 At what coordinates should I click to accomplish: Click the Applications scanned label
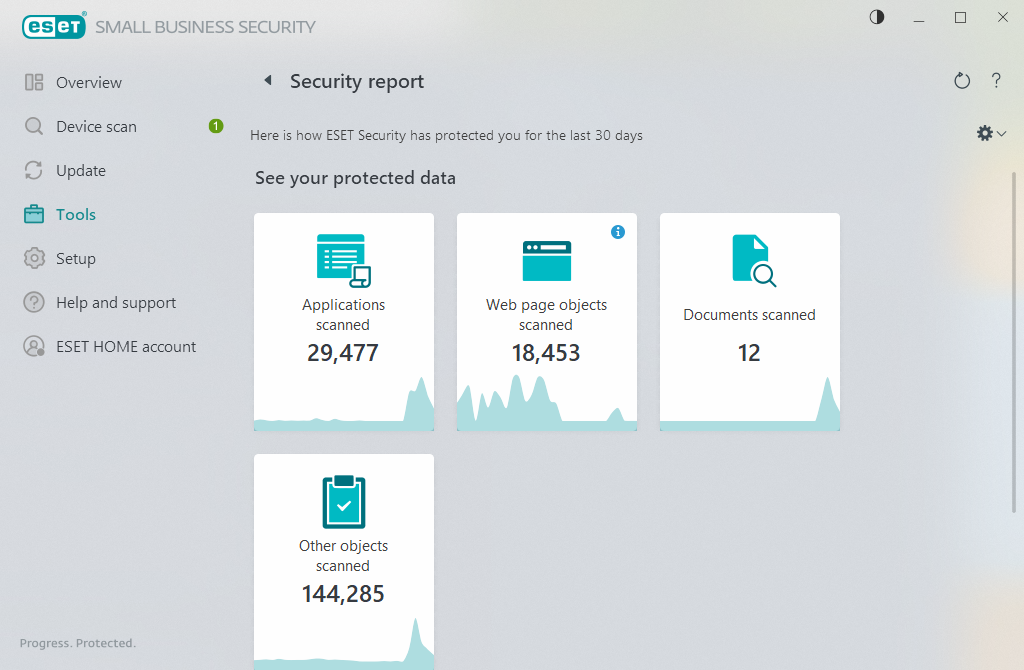343,315
